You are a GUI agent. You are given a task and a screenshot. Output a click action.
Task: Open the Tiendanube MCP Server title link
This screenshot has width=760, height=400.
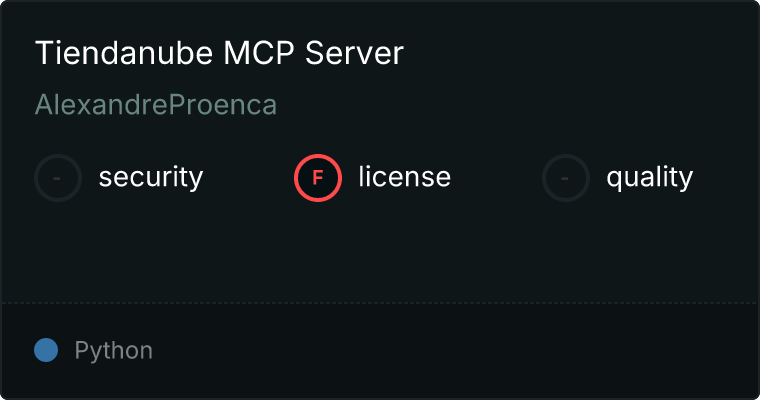coord(219,54)
